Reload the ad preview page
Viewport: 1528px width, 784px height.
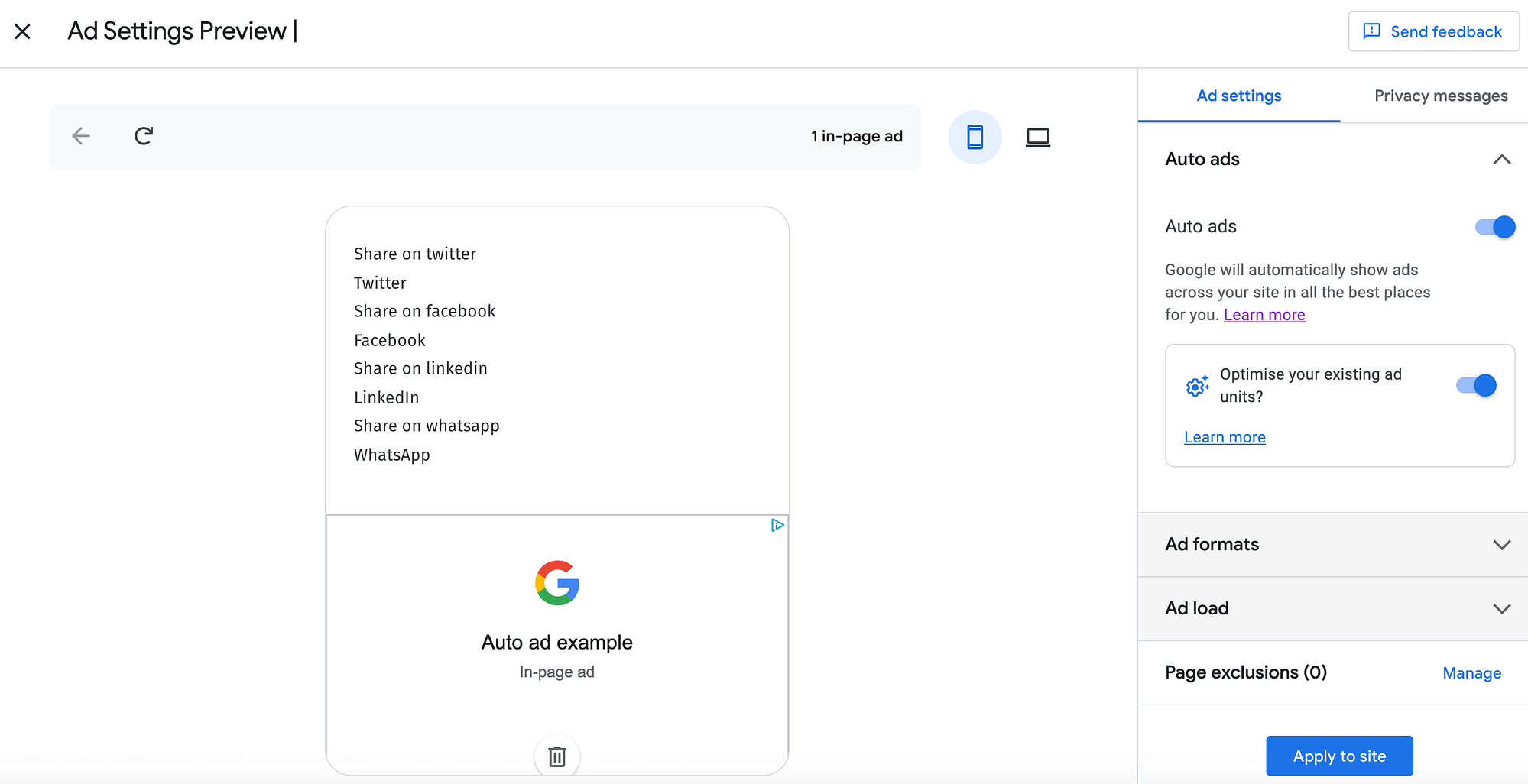pos(144,136)
